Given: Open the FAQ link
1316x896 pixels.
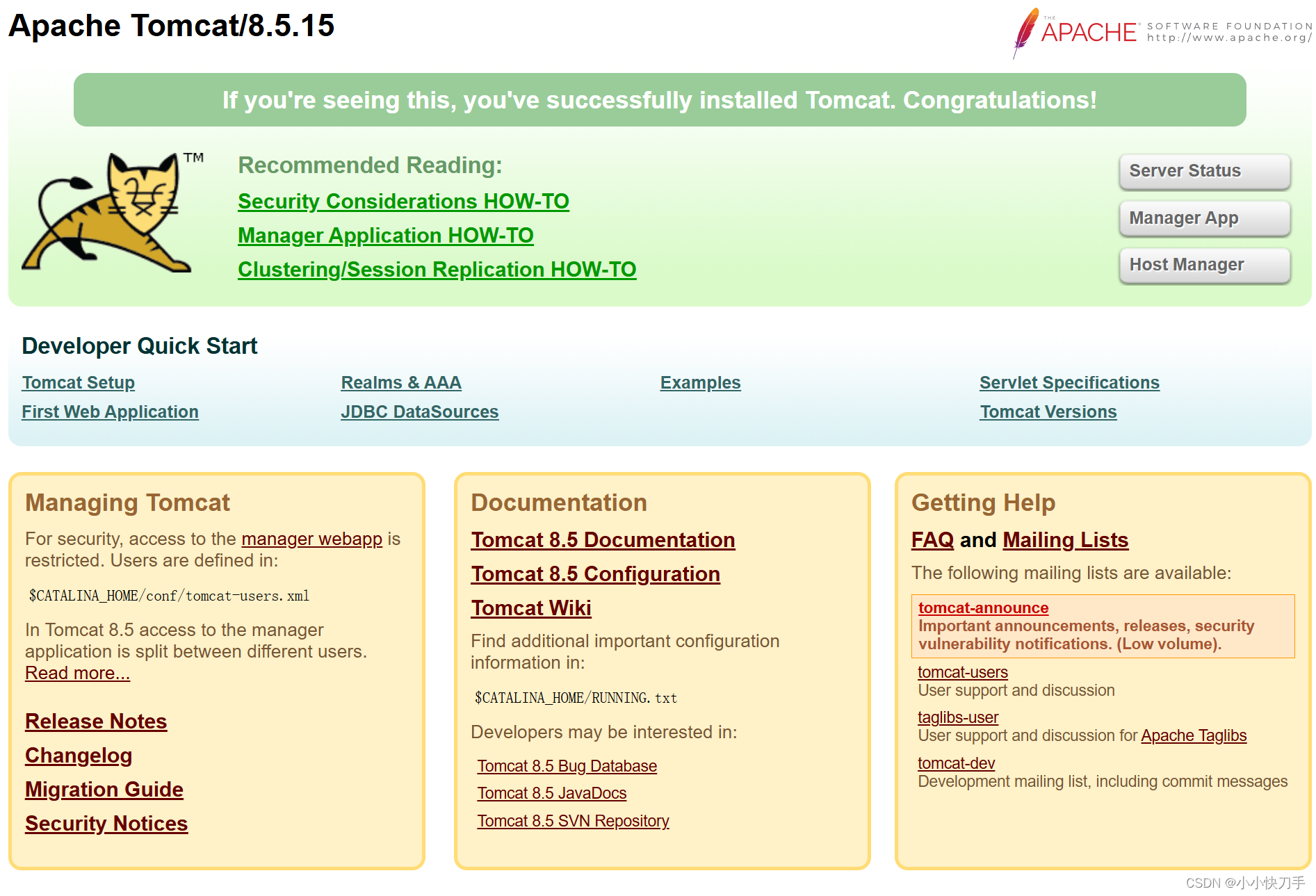Looking at the screenshot, I should (x=933, y=540).
